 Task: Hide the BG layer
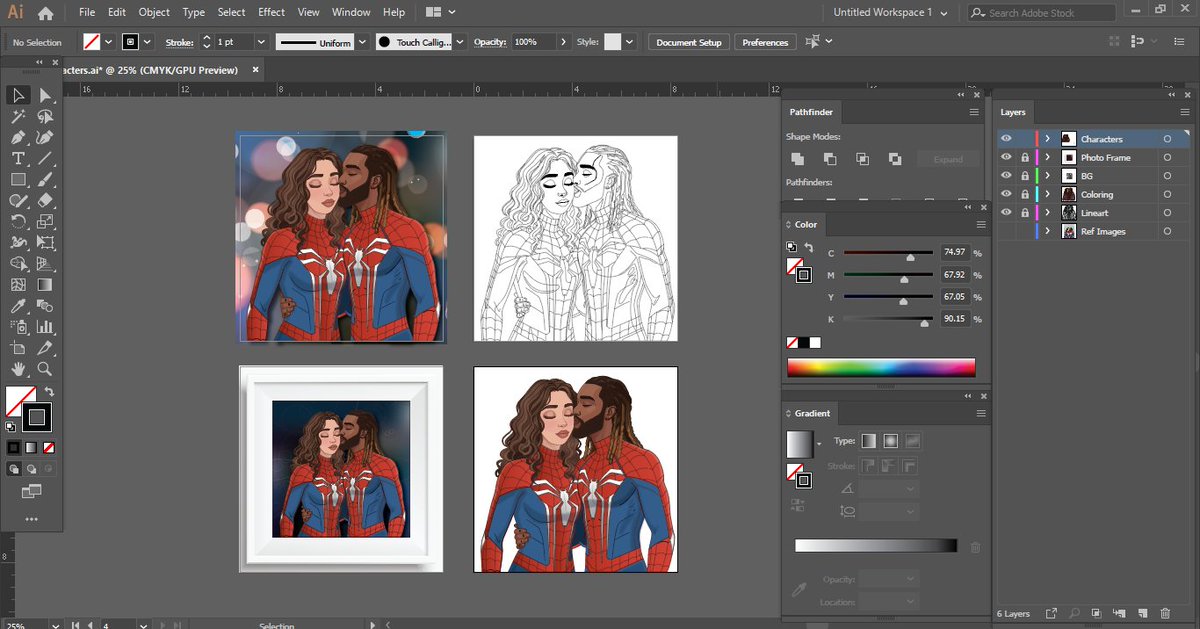[1006, 176]
